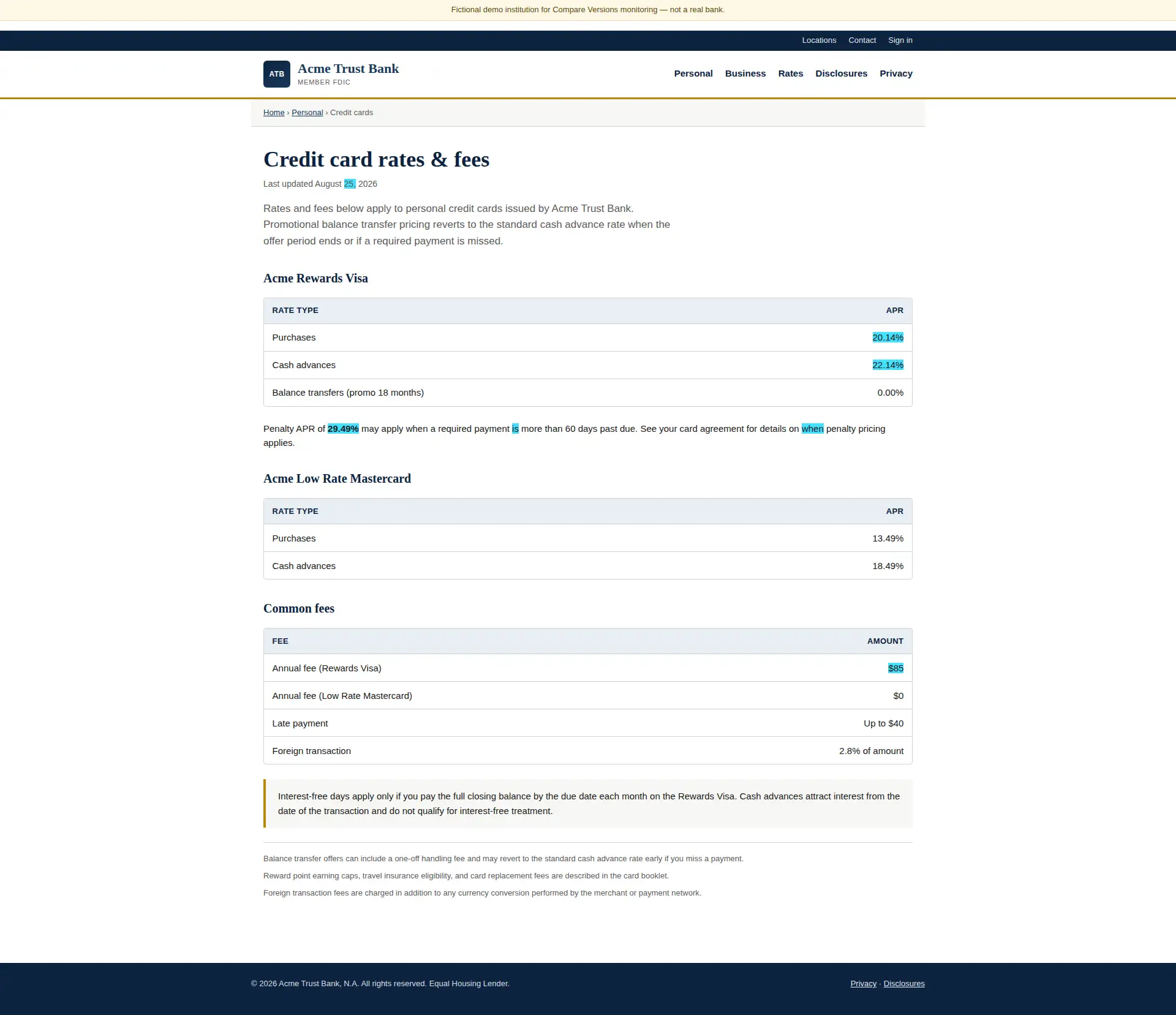Click '2.8% of amount' foreign transaction fee

point(871,751)
